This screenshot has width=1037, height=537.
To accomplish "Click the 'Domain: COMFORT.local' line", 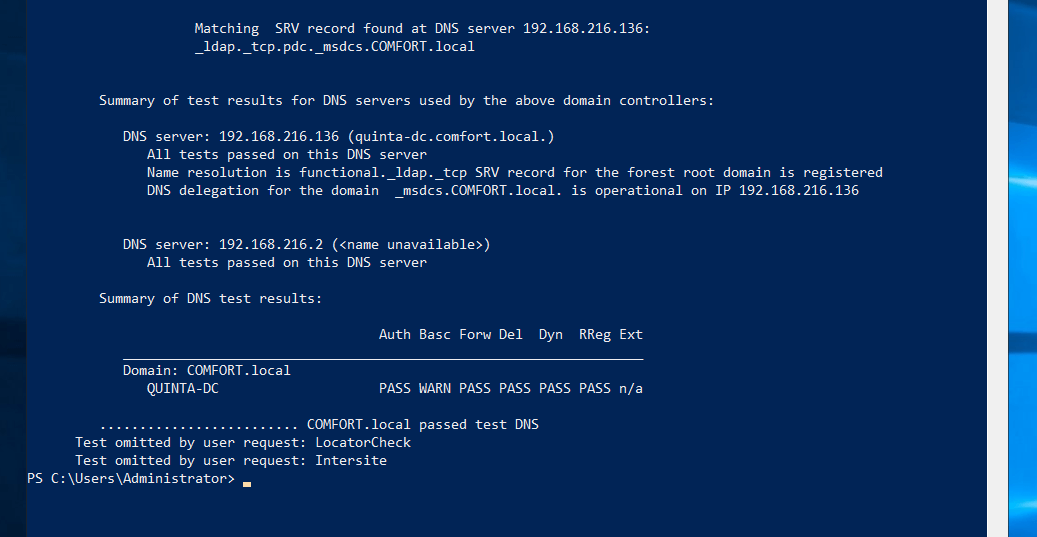I will tap(206, 370).
